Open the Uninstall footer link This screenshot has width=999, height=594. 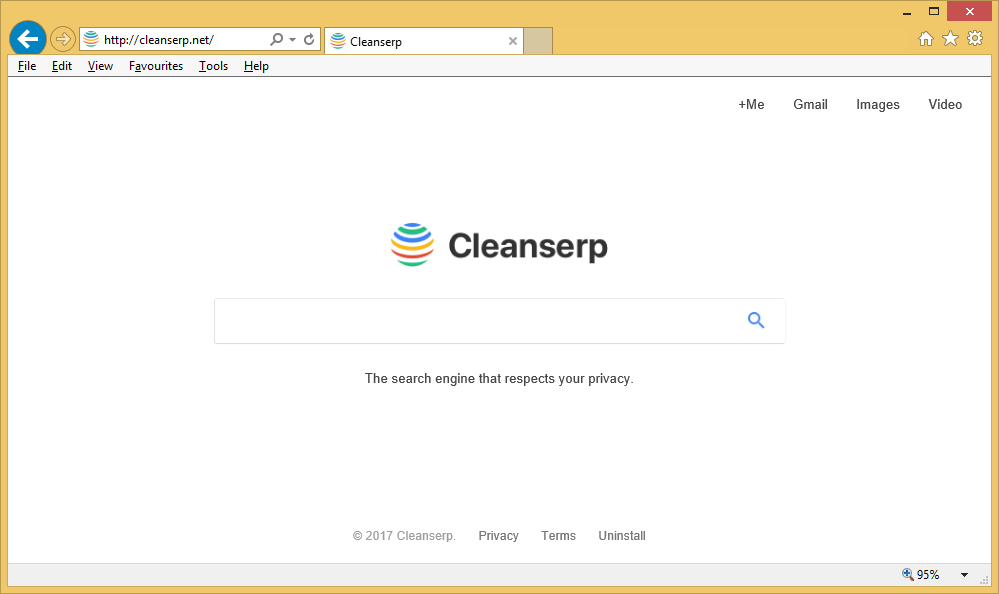point(622,536)
